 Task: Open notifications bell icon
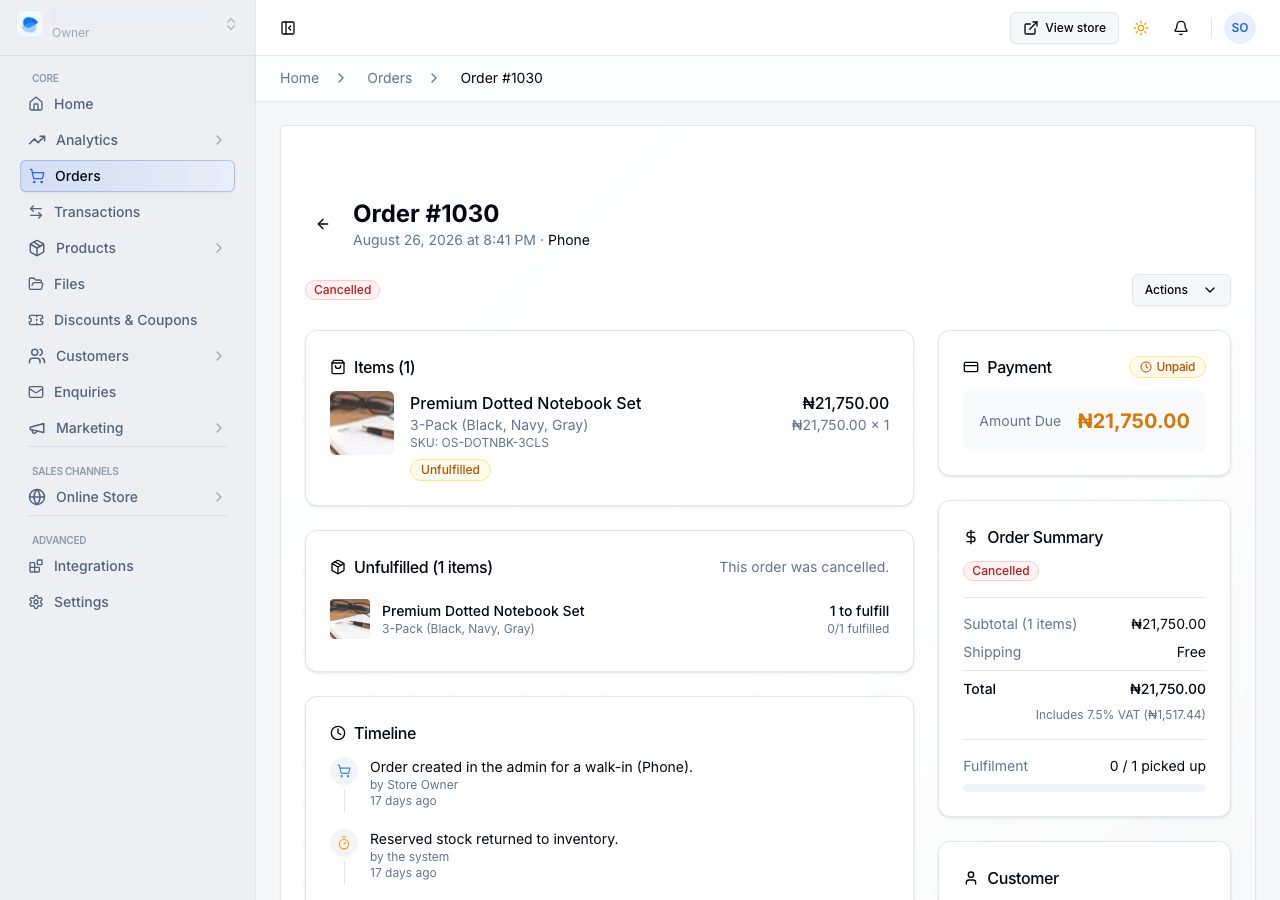click(1181, 28)
